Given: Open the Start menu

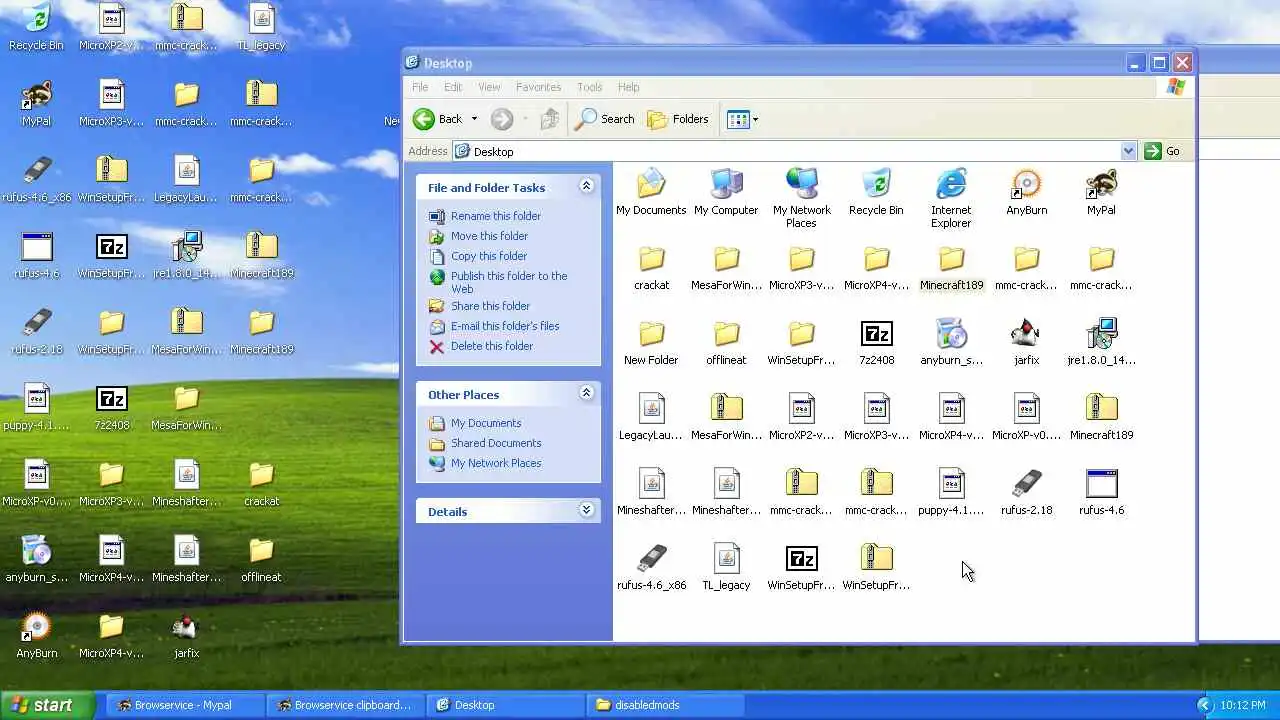Looking at the screenshot, I should (x=48, y=705).
